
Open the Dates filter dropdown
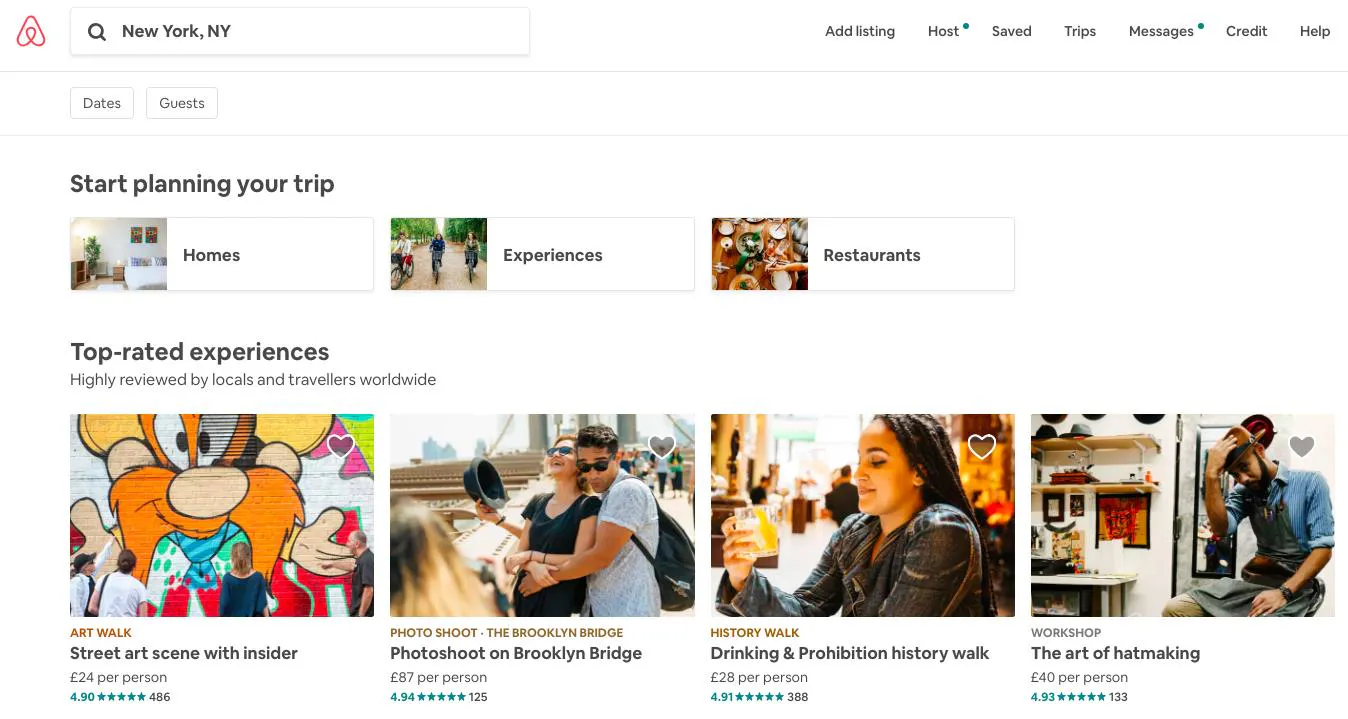coord(102,103)
